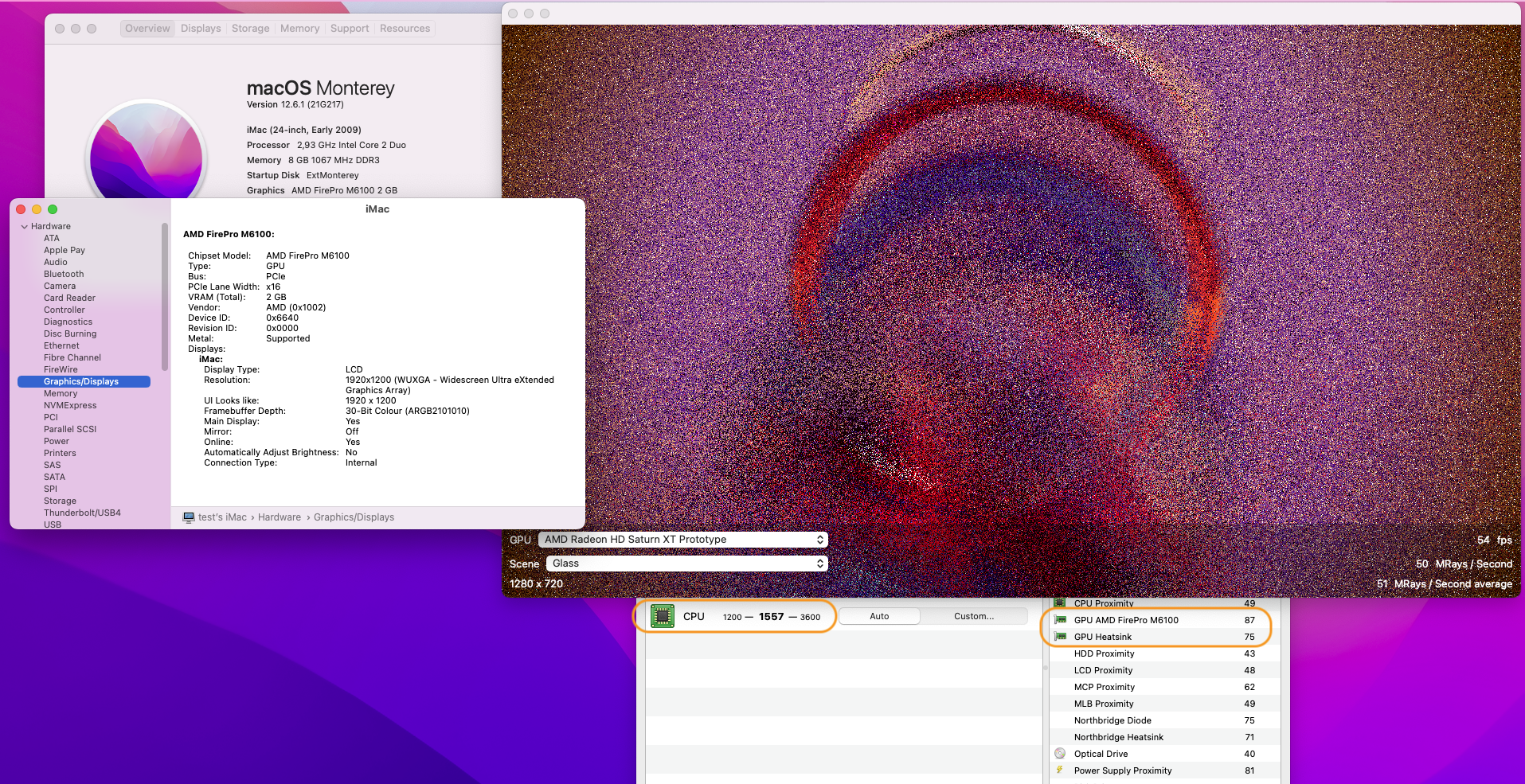Click Hardware in the path bar

[x=280, y=517]
